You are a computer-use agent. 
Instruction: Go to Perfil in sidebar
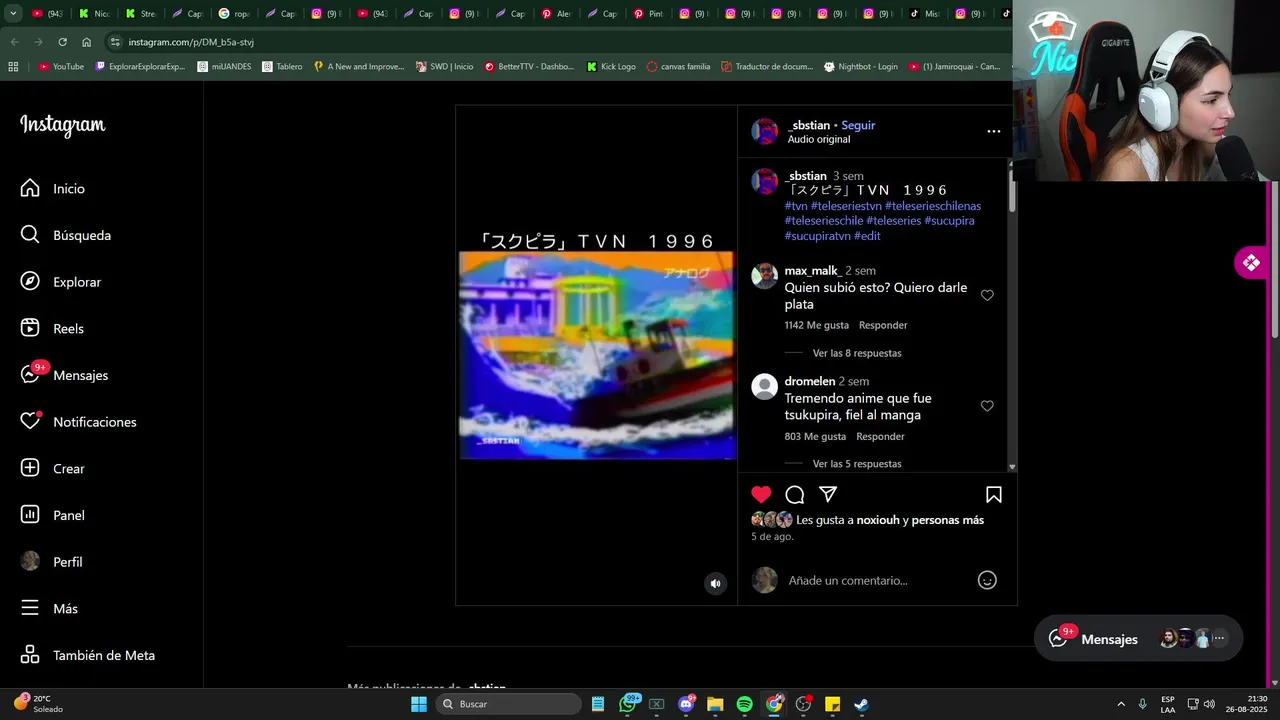(x=52, y=562)
